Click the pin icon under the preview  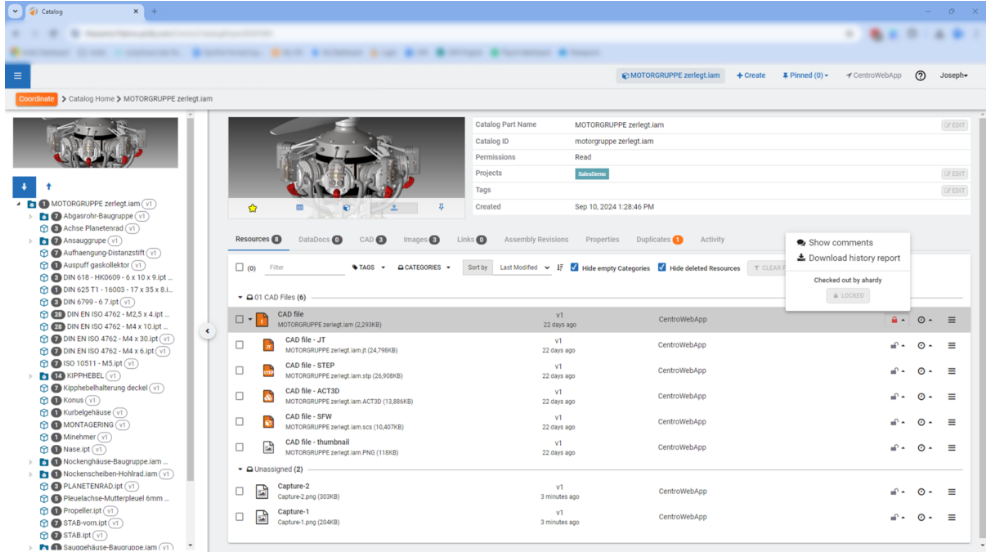coord(441,207)
